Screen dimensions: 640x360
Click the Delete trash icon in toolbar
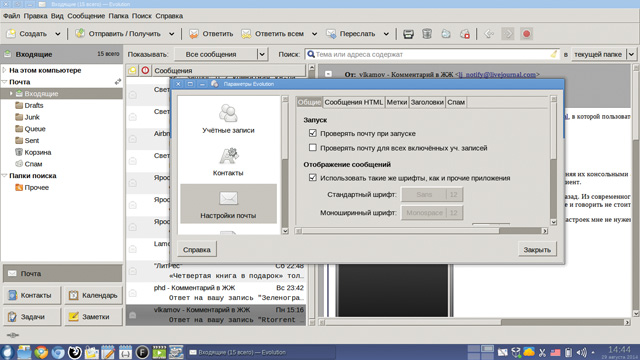(427, 34)
